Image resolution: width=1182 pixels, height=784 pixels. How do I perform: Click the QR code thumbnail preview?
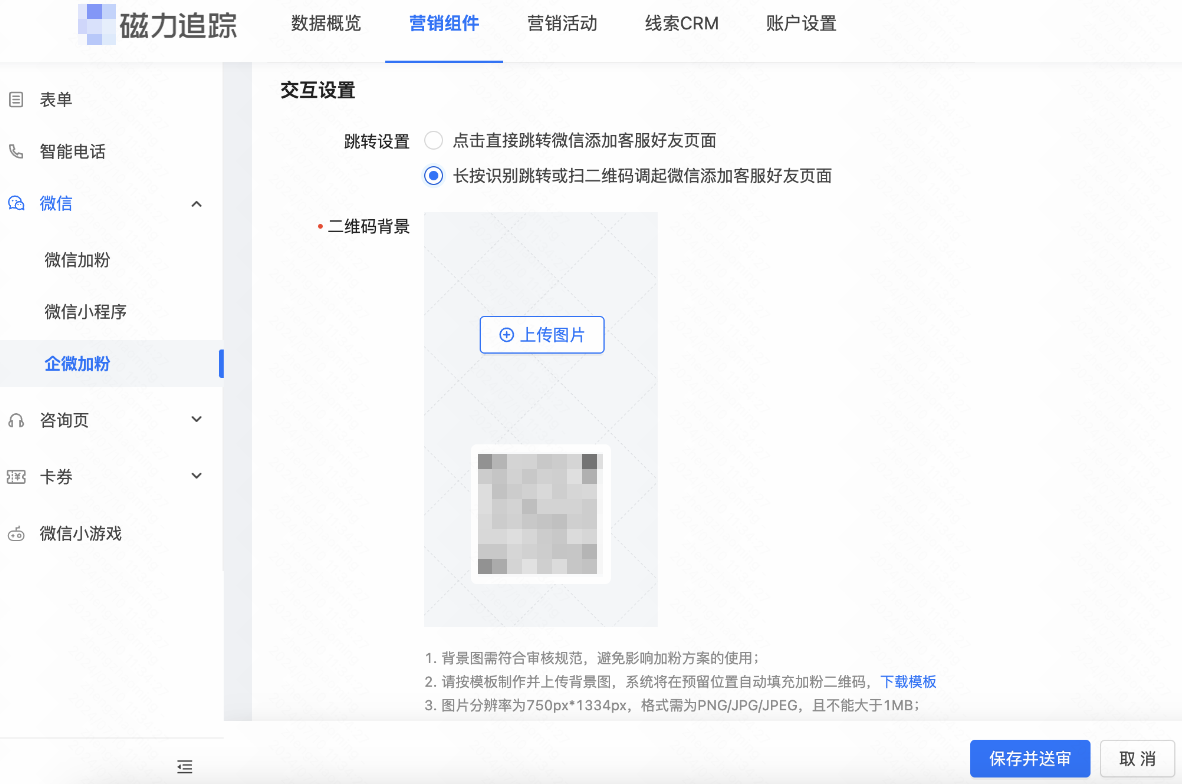click(x=540, y=513)
